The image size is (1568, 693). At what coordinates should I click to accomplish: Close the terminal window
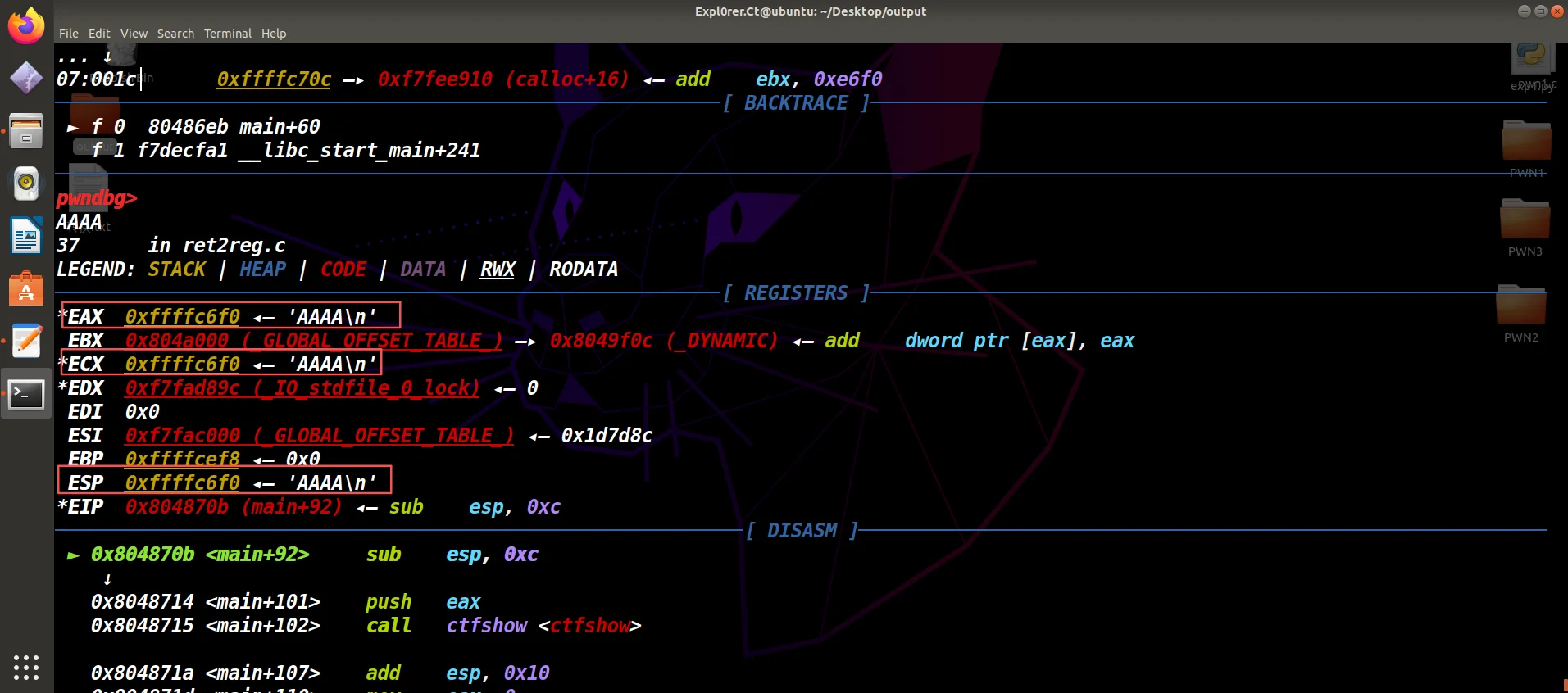(1557, 11)
